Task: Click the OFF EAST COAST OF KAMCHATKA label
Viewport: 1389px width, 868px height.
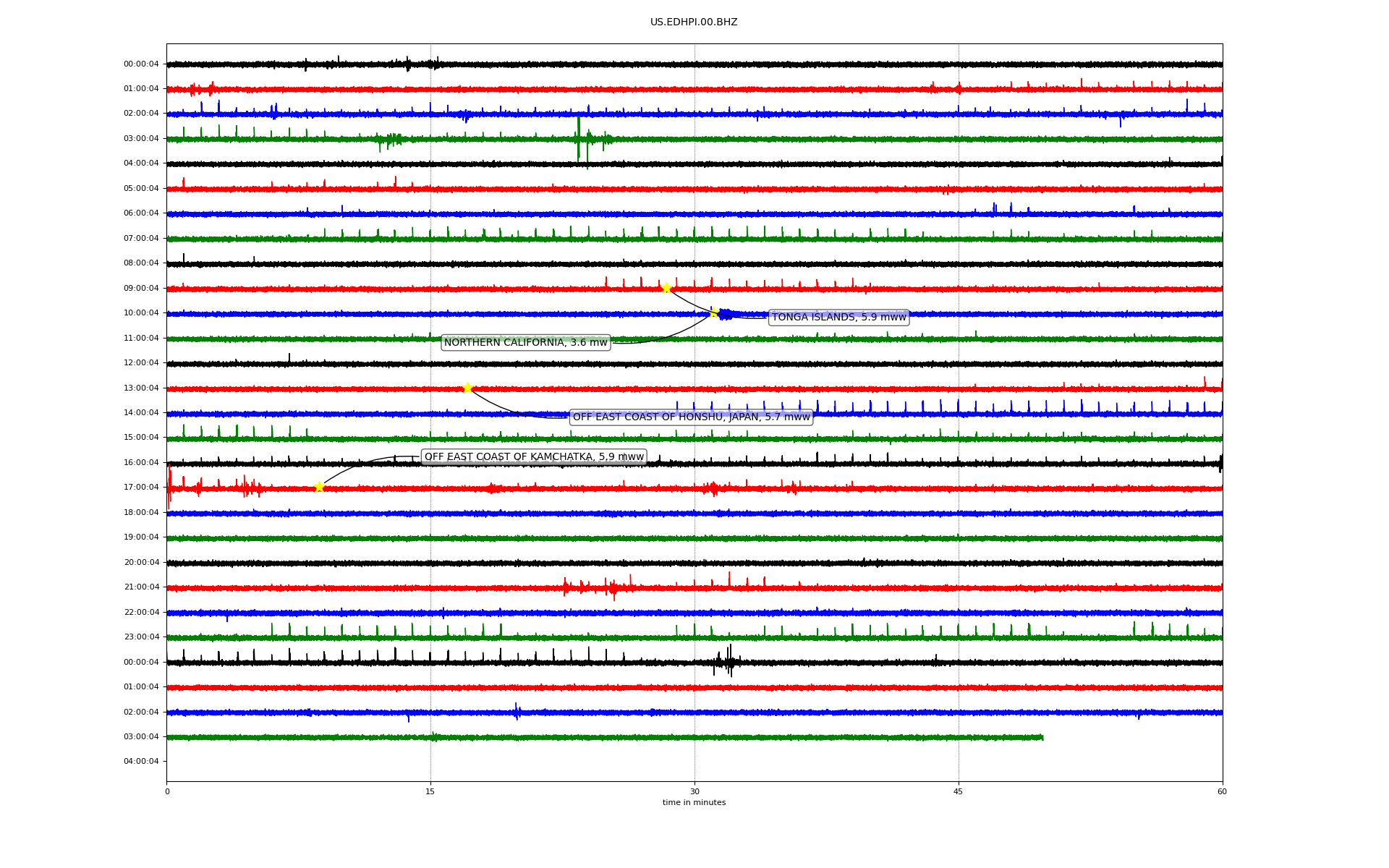Action: click(x=533, y=456)
